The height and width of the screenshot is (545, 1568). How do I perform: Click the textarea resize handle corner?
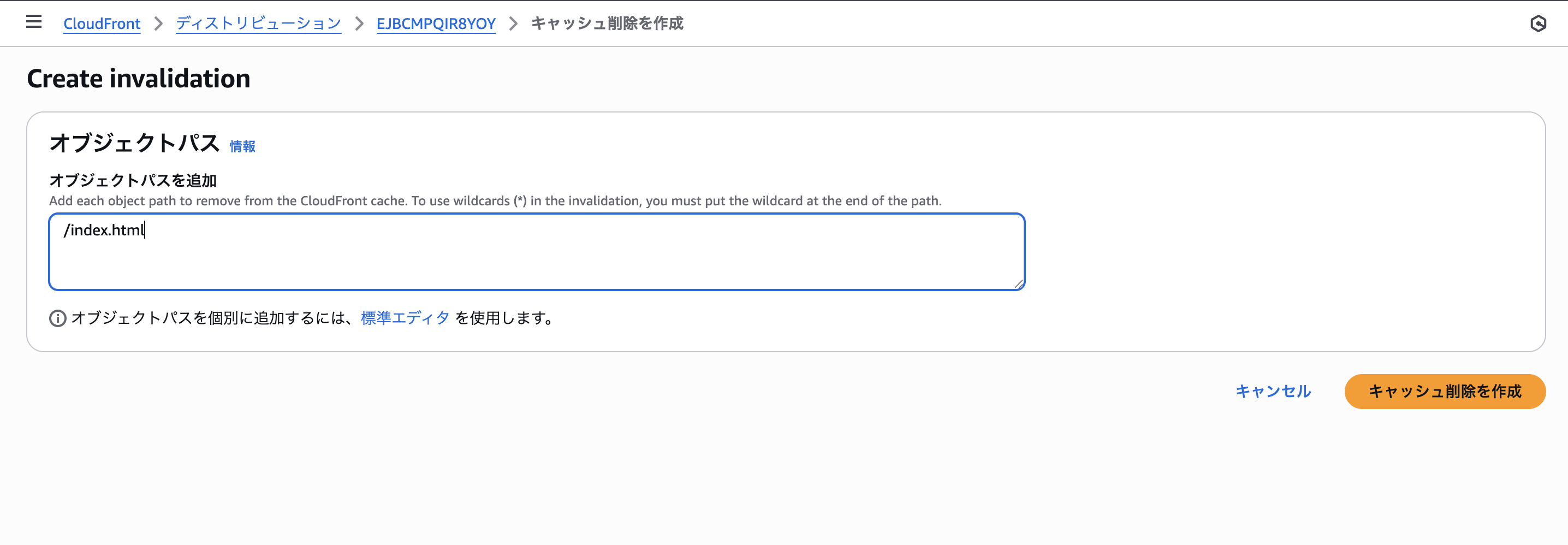tap(1018, 283)
